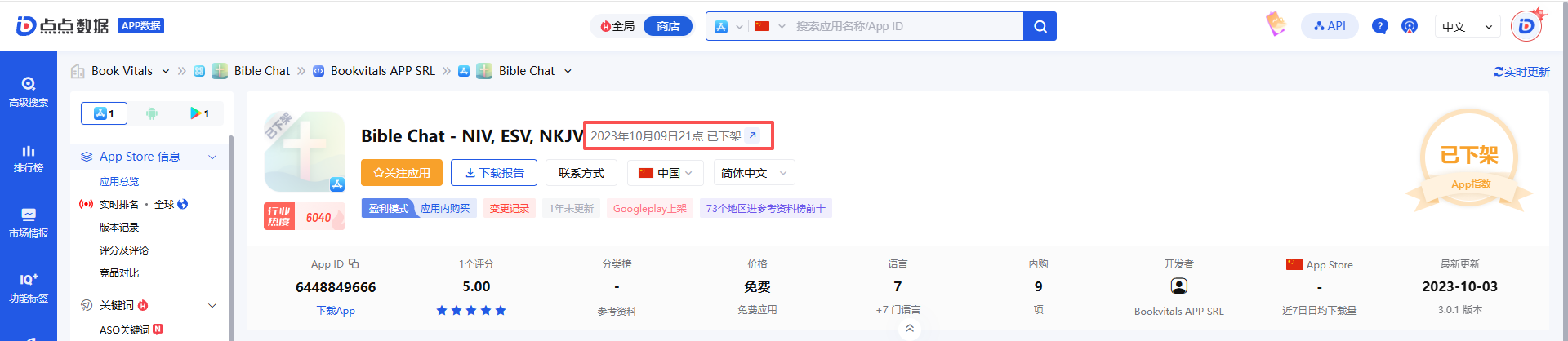
Task: Select the Android platform tab
Action: click(x=151, y=113)
